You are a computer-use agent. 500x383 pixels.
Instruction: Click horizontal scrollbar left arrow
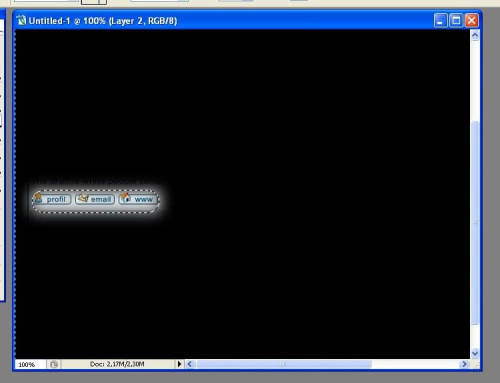coord(189,364)
